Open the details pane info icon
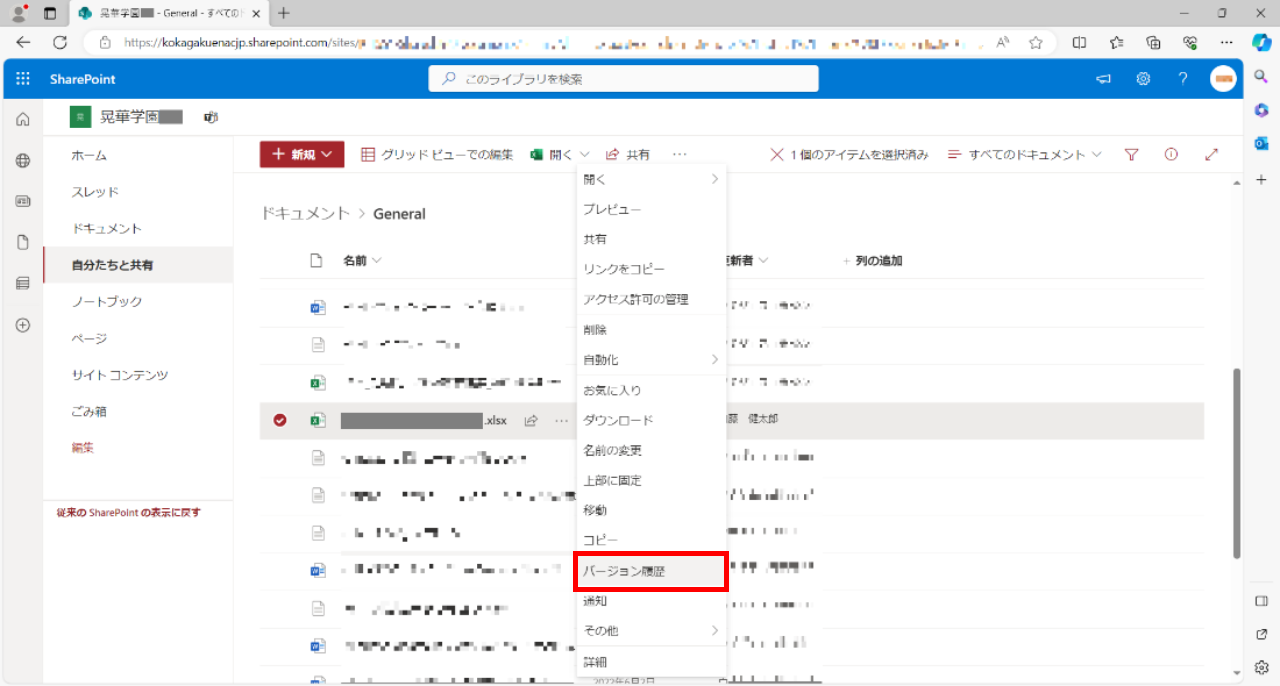Image resolution: width=1280 pixels, height=686 pixels. pyautogui.click(x=1171, y=155)
